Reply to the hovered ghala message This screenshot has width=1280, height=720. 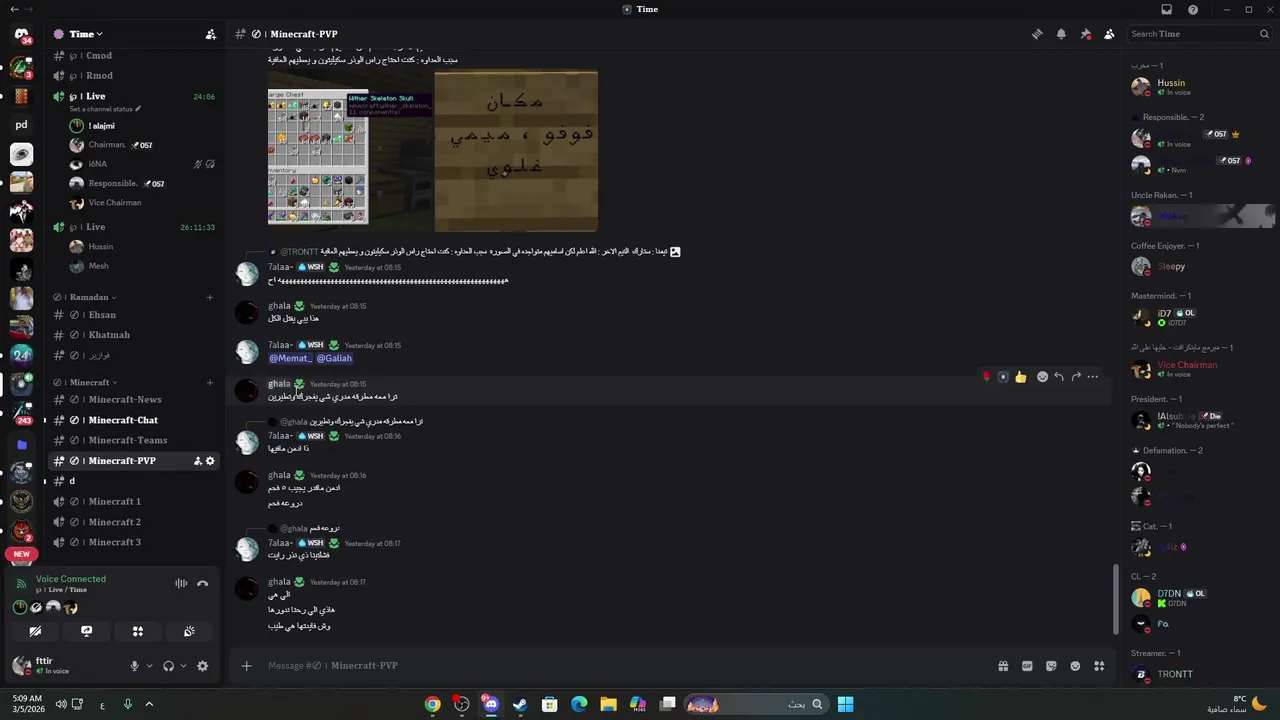(1059, 377)
